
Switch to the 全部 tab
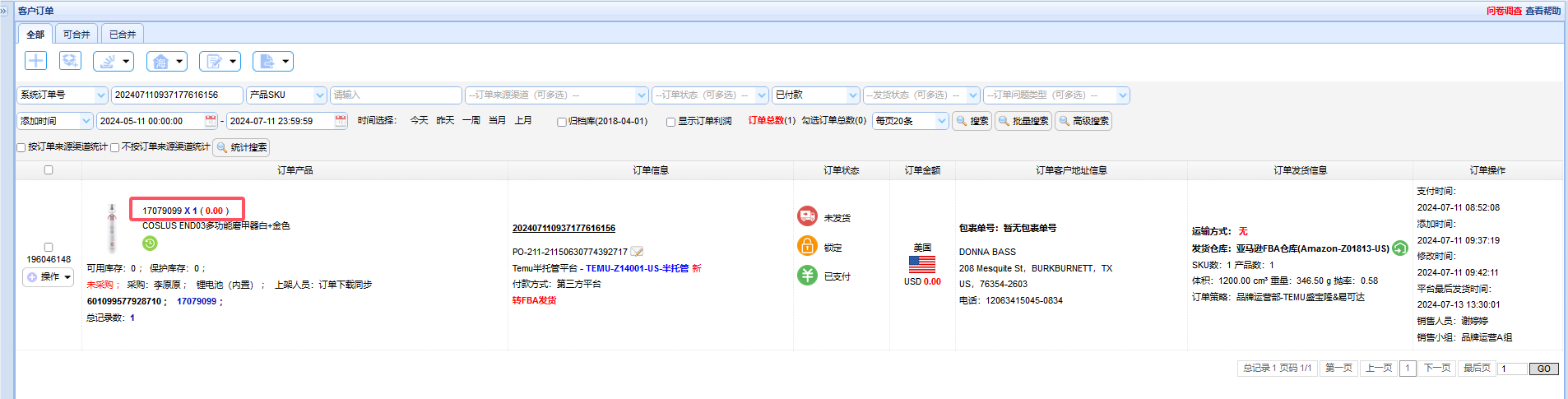coord(35,35)
